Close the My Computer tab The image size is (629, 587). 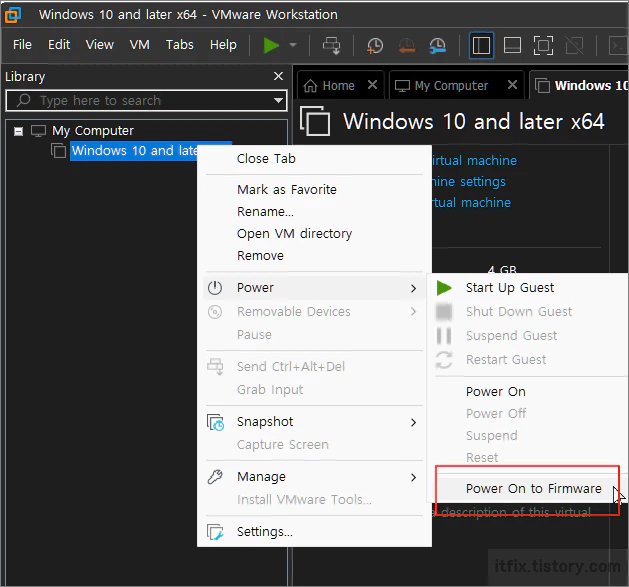point(512,85)
